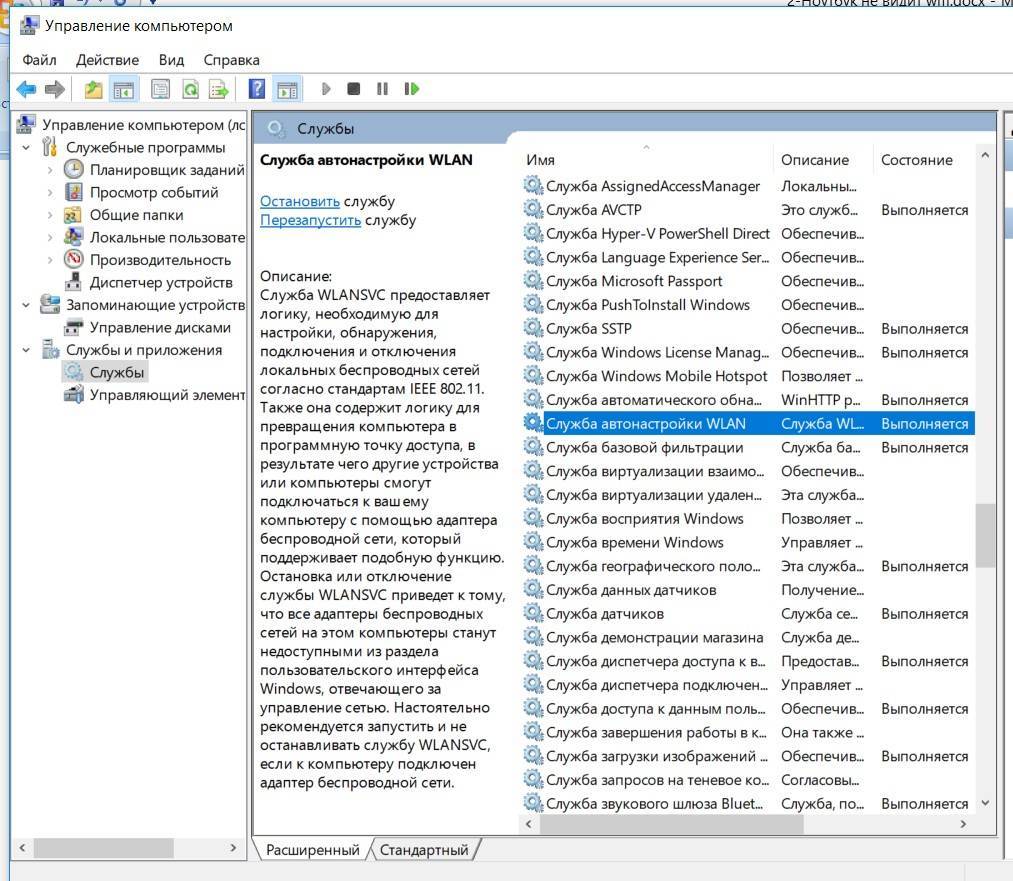Open the Действие menu
This screenshot has width=1013, height=881.
tap(107, 60)
